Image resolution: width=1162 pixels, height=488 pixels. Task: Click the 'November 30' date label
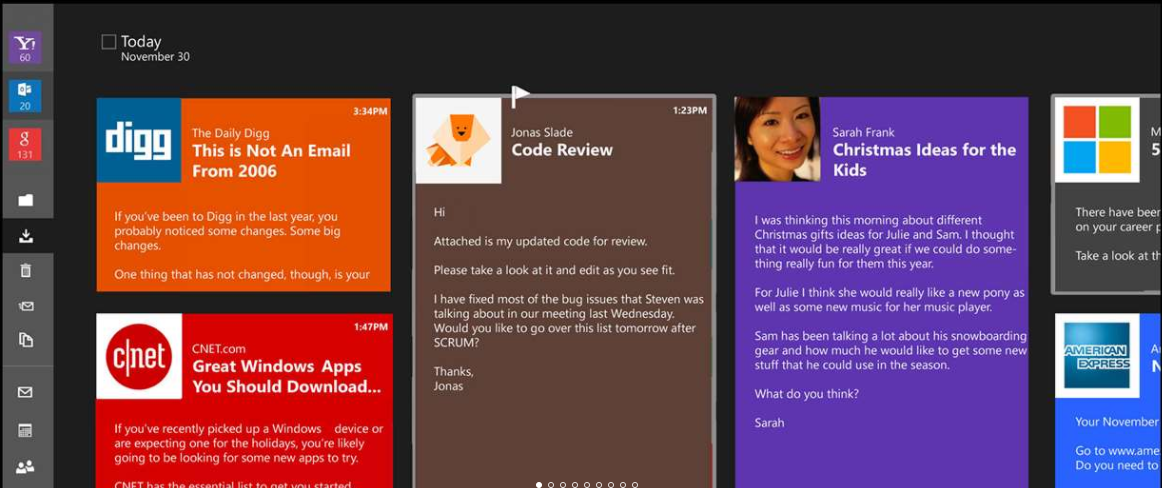155,57
